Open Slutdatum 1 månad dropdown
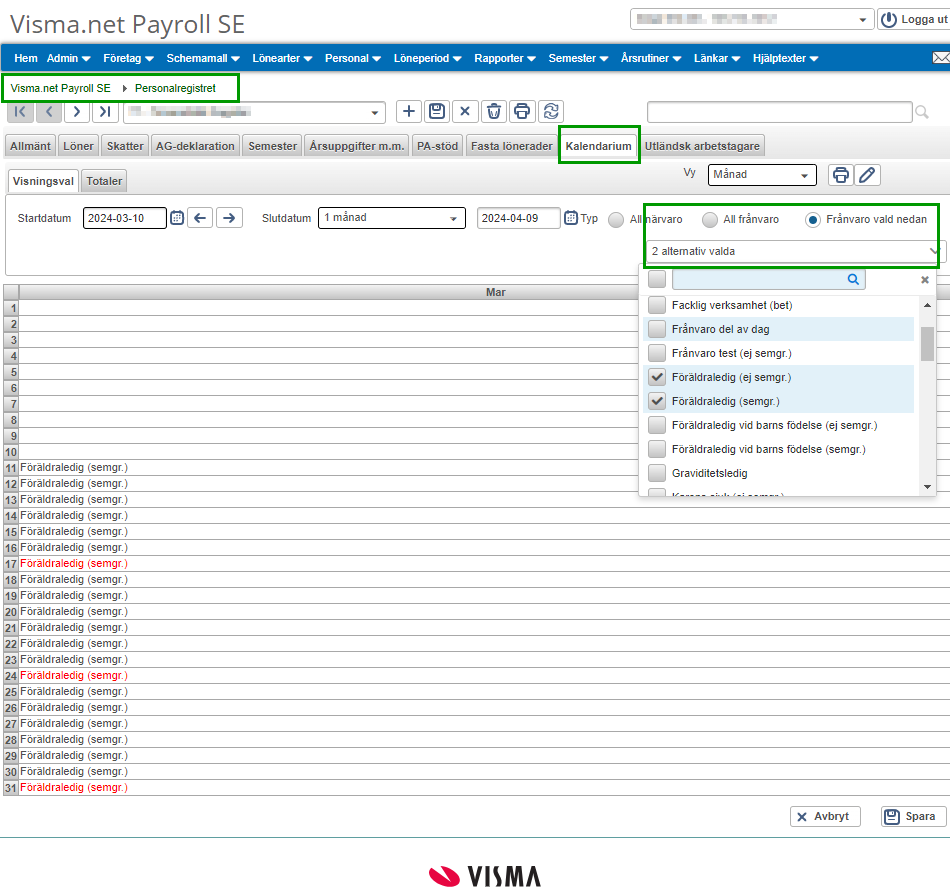Viewport: 950px width, 895px height. [x=391, y=218]
